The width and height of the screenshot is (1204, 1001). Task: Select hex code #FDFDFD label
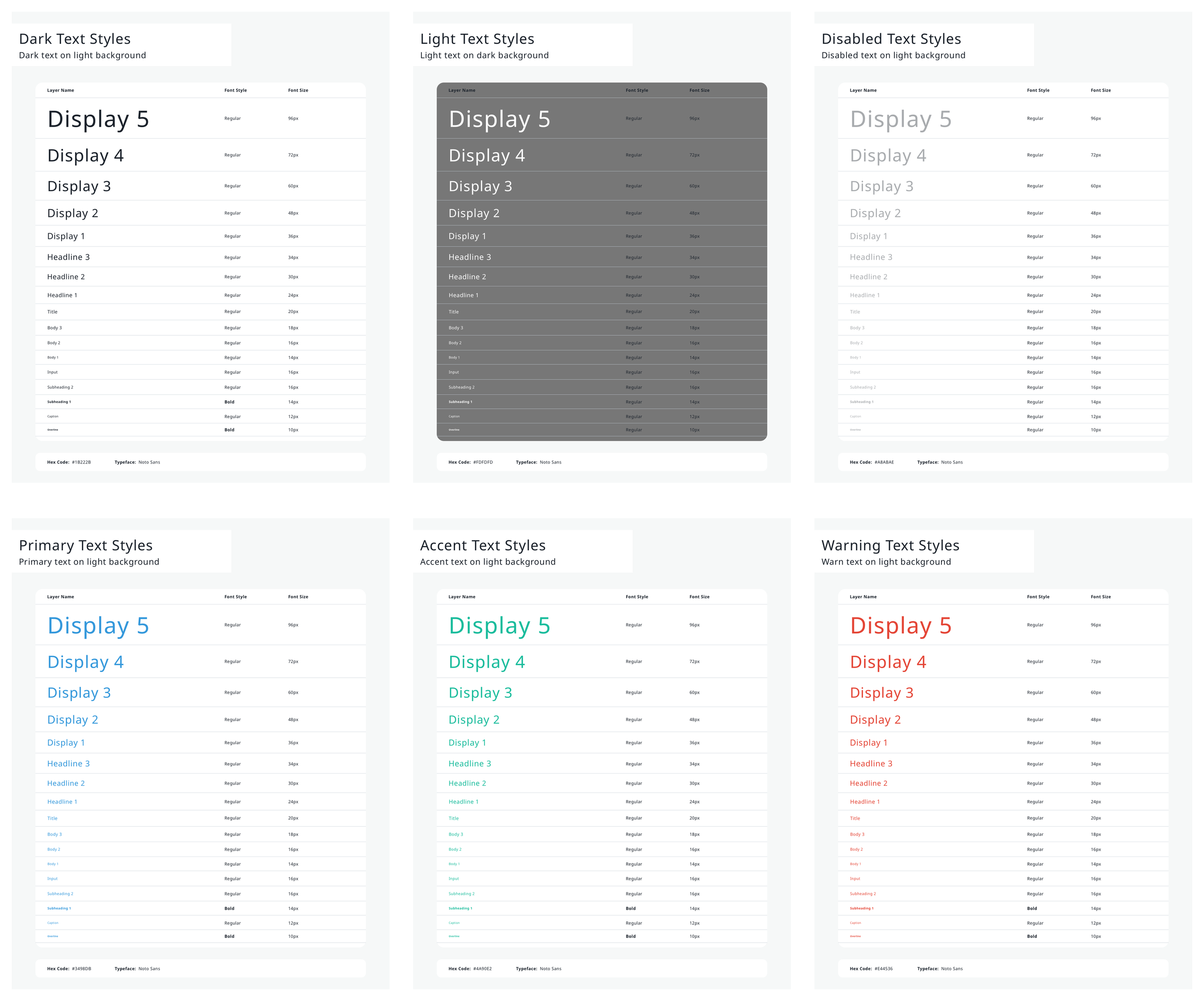pyautogui.click(x=482, y=462)
